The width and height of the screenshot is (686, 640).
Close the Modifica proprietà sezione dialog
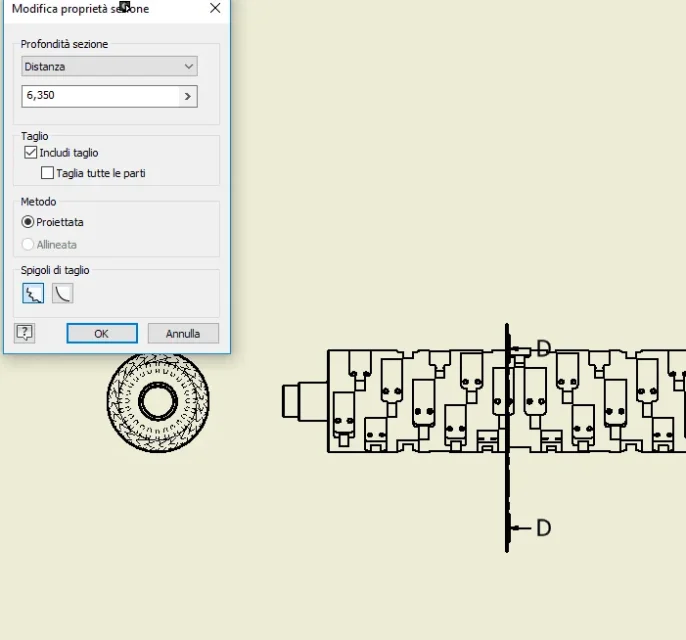(x=215, y=8)
